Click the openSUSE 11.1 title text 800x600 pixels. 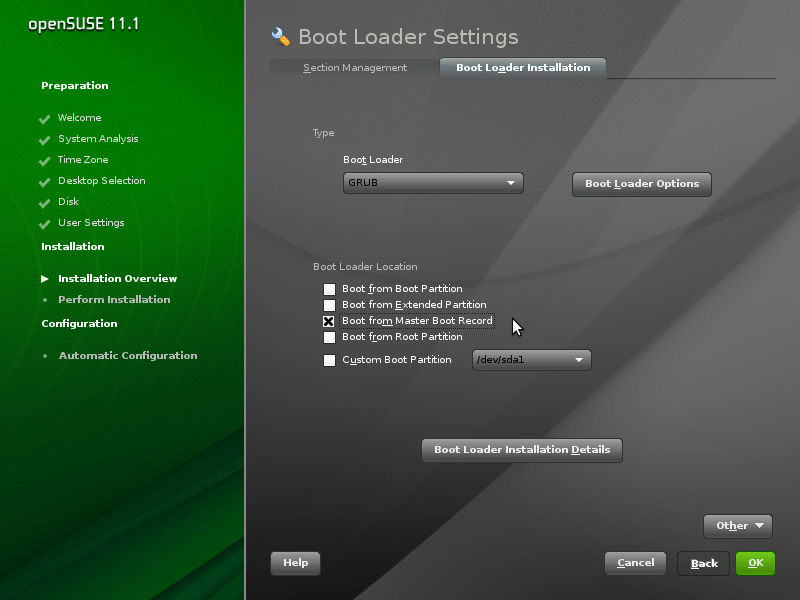[x=84, y=24]
